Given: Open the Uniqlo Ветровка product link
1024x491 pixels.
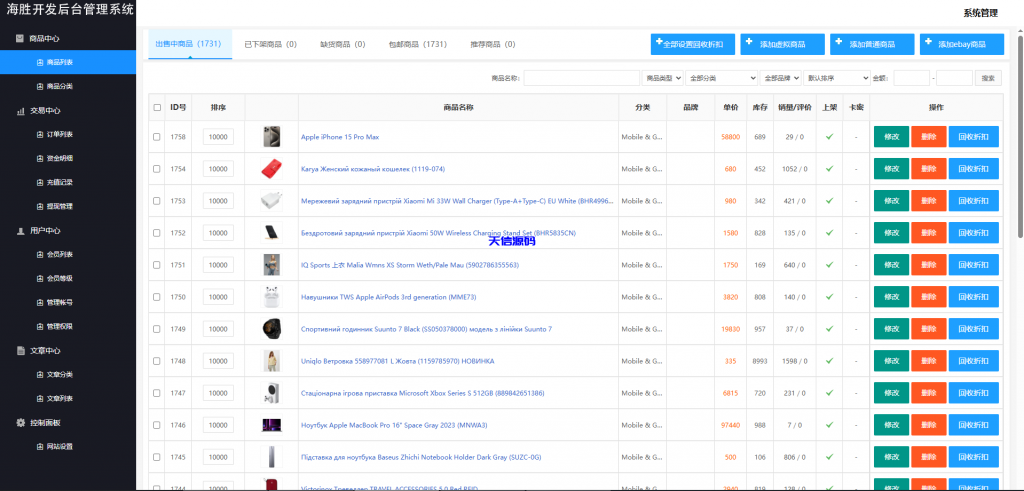Looking at the screenshot, I should (x=398, y=361).
